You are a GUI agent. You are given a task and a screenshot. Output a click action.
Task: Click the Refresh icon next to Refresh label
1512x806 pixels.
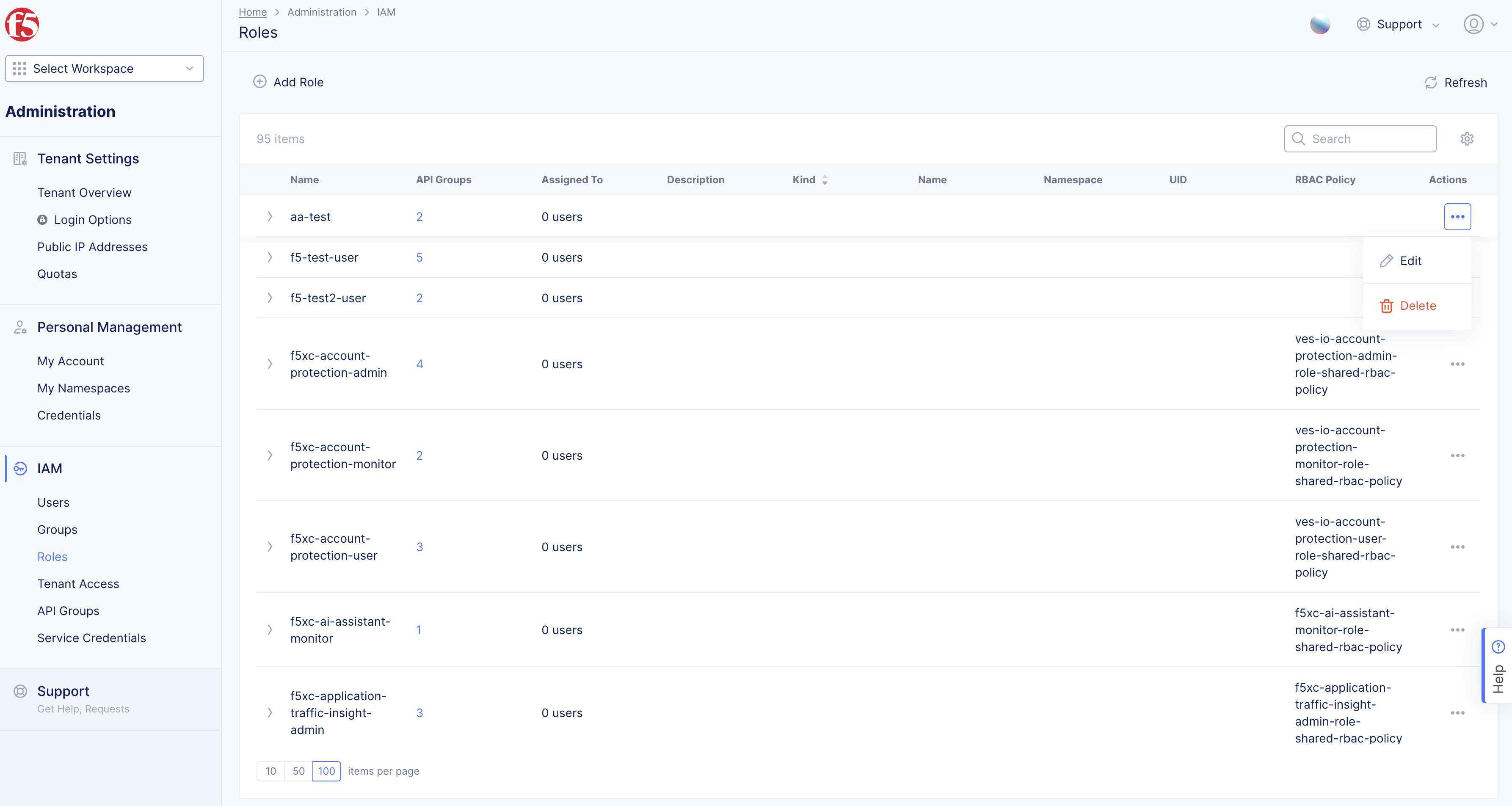point(1430,82)
